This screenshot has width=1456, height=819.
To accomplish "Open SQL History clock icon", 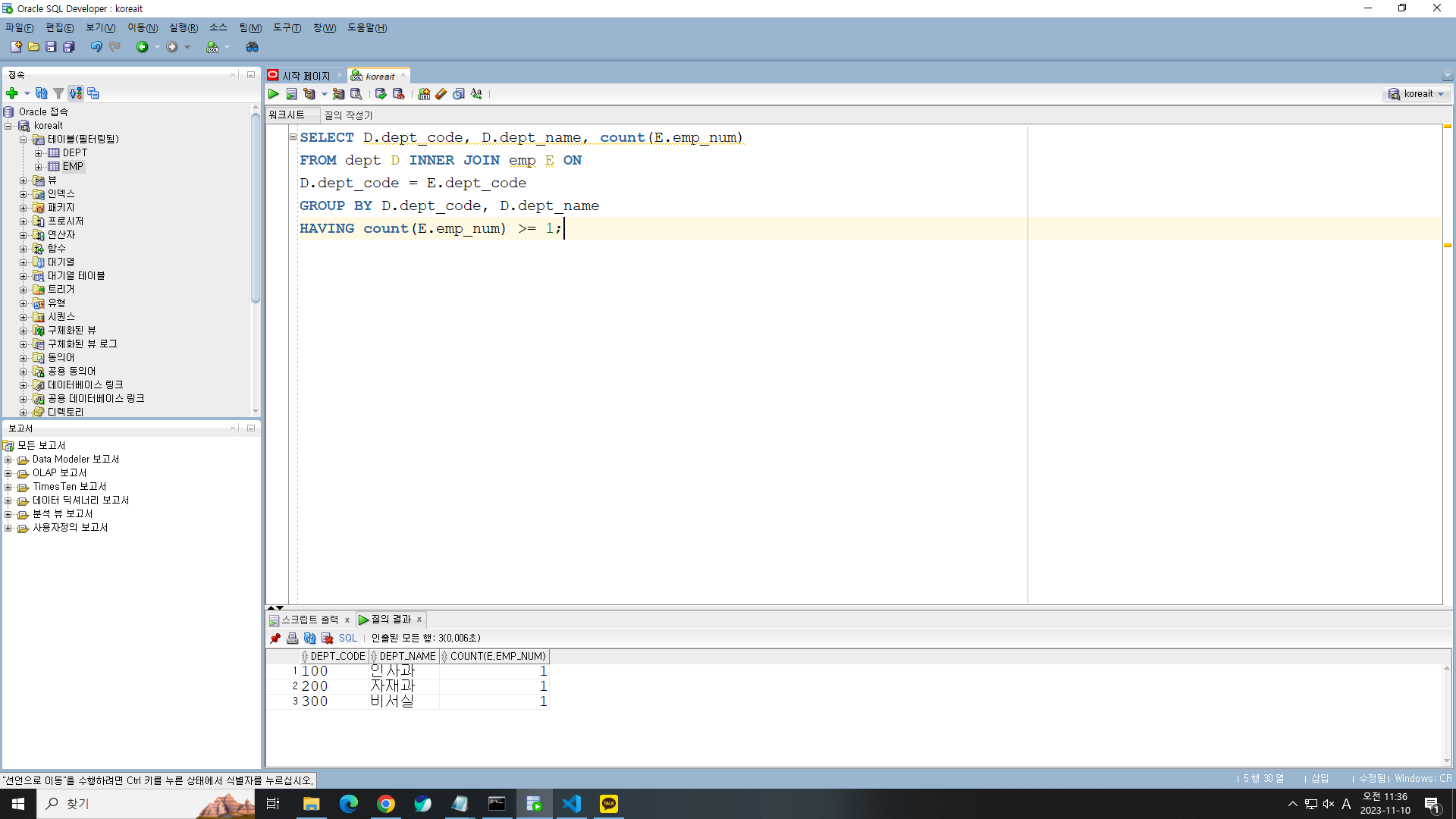I will [x=459, y=94].
